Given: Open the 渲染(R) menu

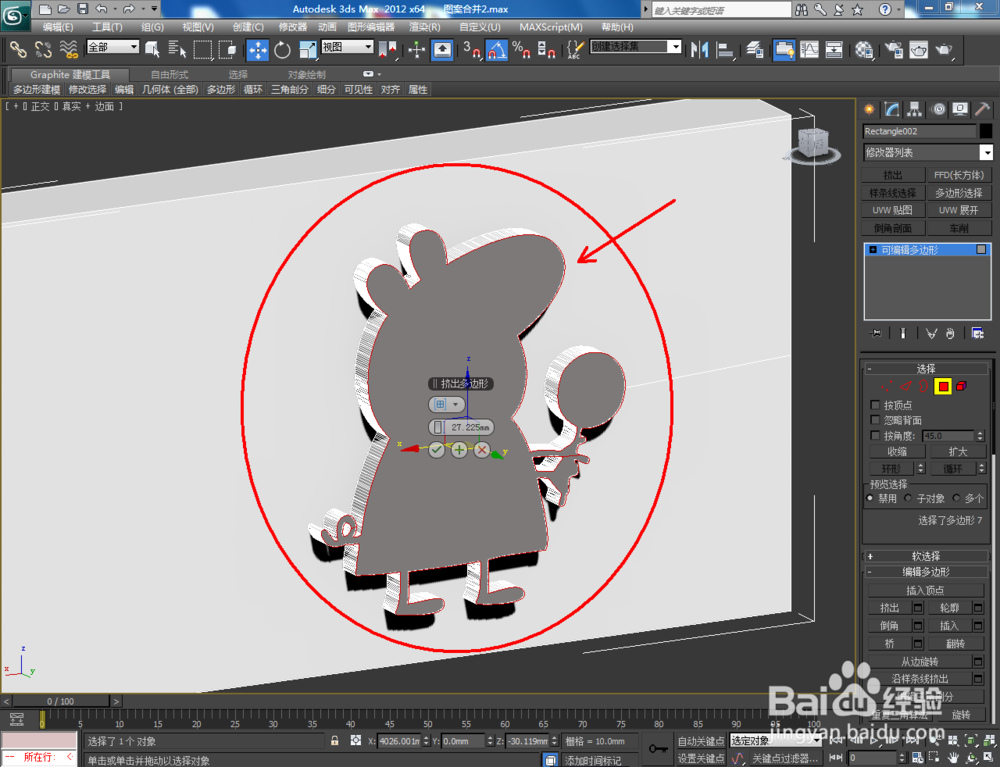Looking at the screenshot, I should pyautogui.click(x=425, y=27).
